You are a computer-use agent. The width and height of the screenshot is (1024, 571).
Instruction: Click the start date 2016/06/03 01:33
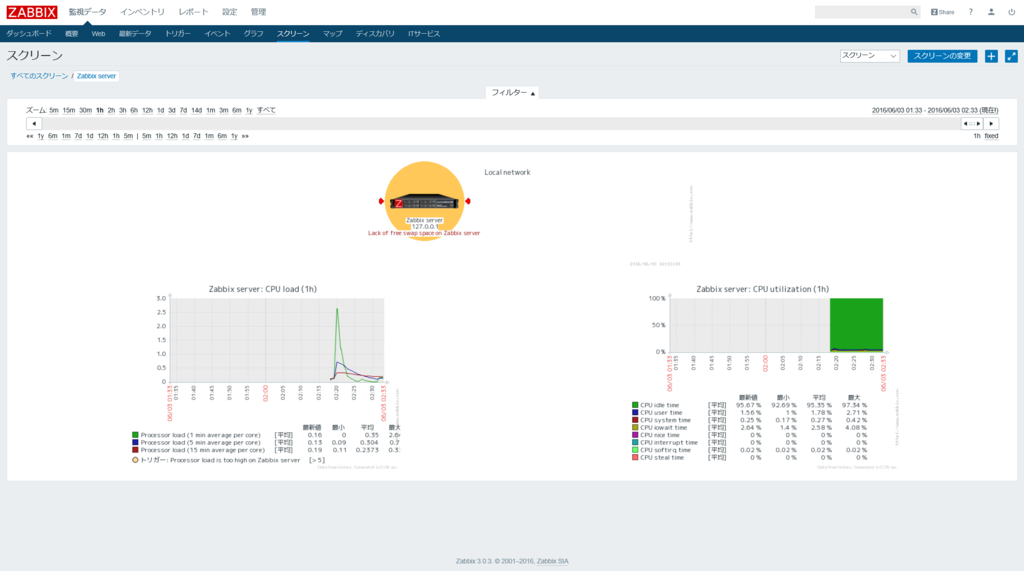[x=898, y=110]
